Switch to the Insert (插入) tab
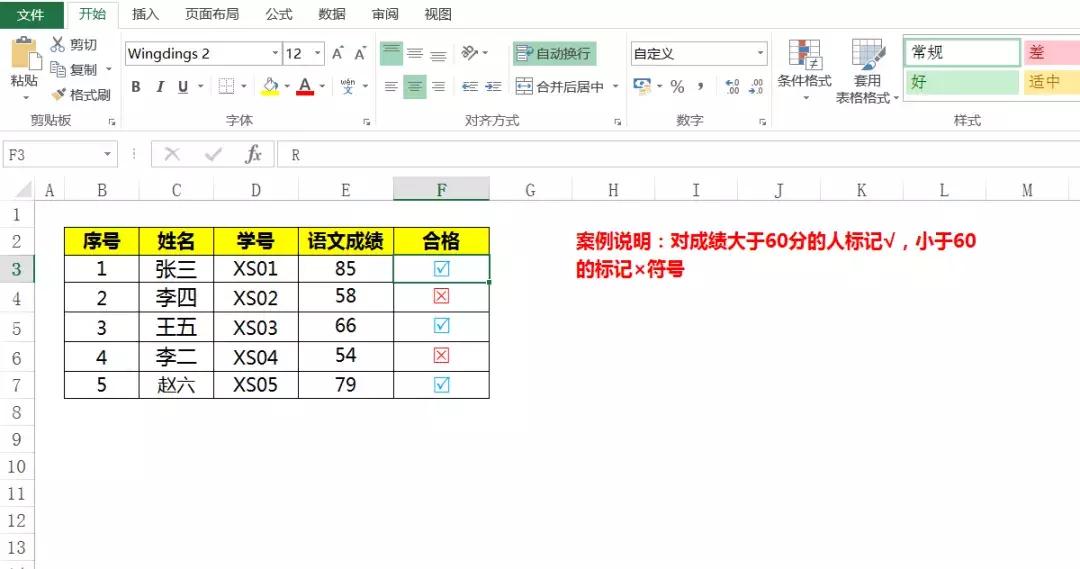Viewport: 1080px width, 569px height. click(x=145, y=14)
